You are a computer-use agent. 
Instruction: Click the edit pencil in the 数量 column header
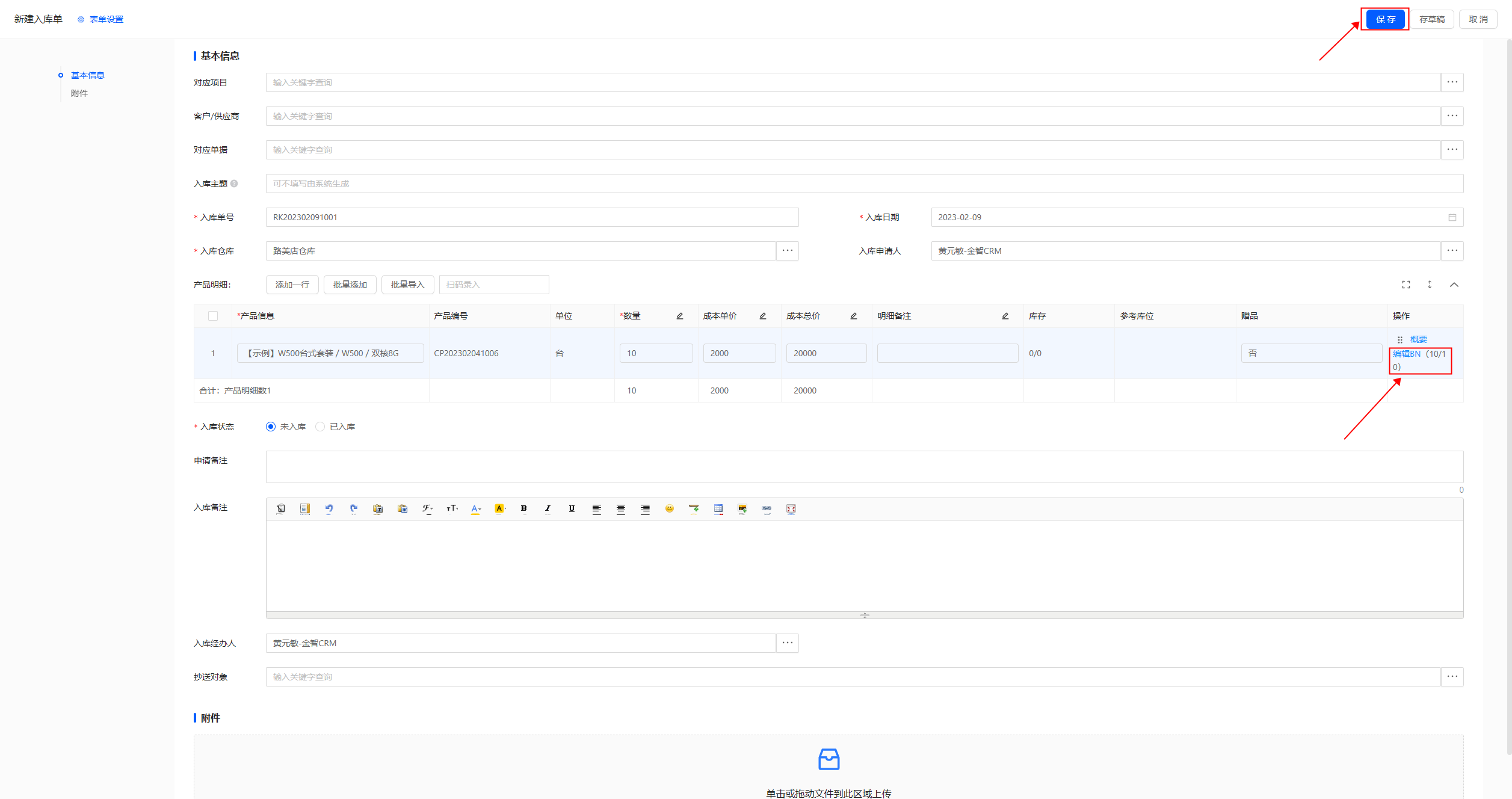680,316
